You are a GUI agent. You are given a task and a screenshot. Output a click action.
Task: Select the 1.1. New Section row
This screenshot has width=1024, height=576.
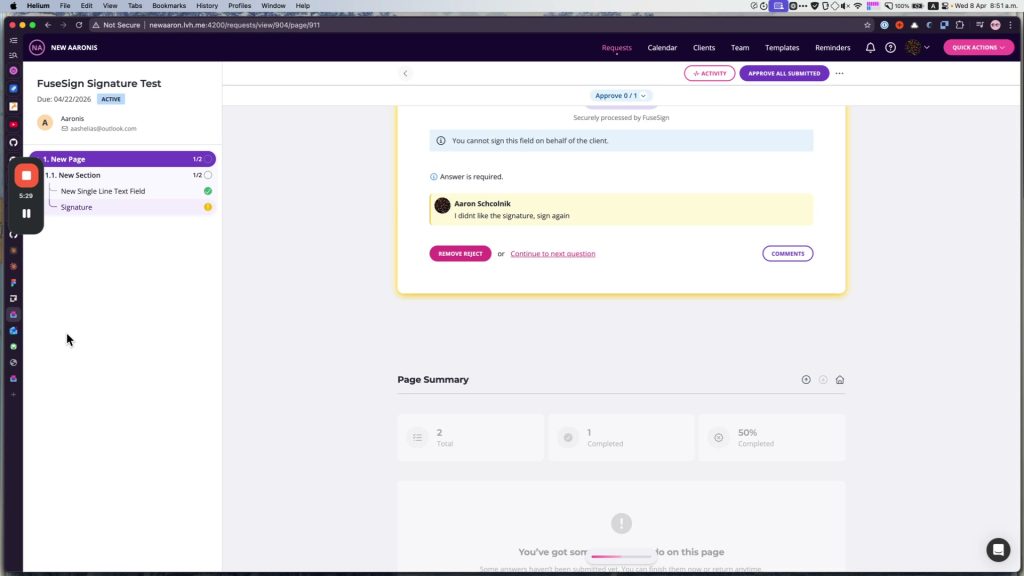(122, 175)
